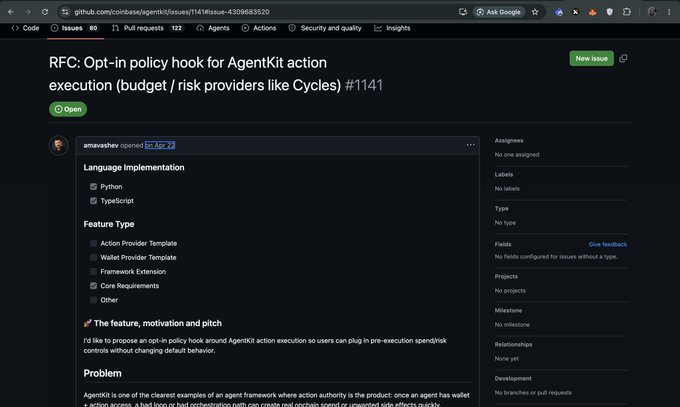680x407 pixels.
Task: Toggle Action Provider Template checkbox
Action: pos(93,243)
